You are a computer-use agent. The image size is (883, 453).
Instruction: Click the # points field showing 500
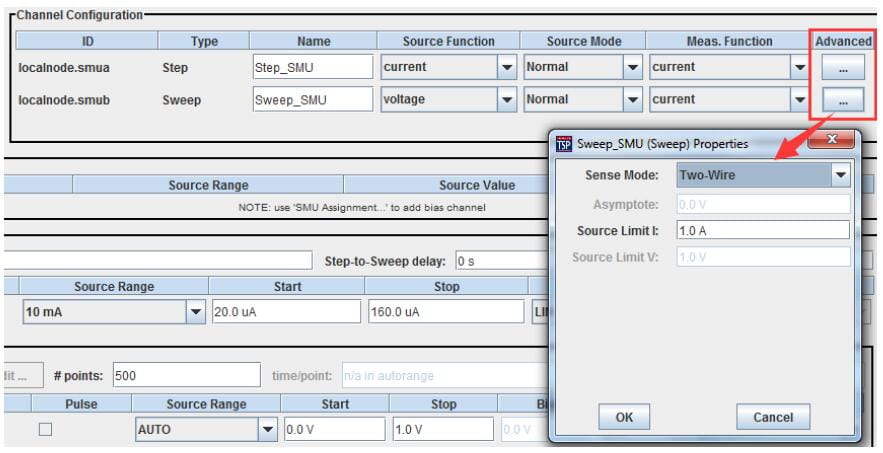185,376
